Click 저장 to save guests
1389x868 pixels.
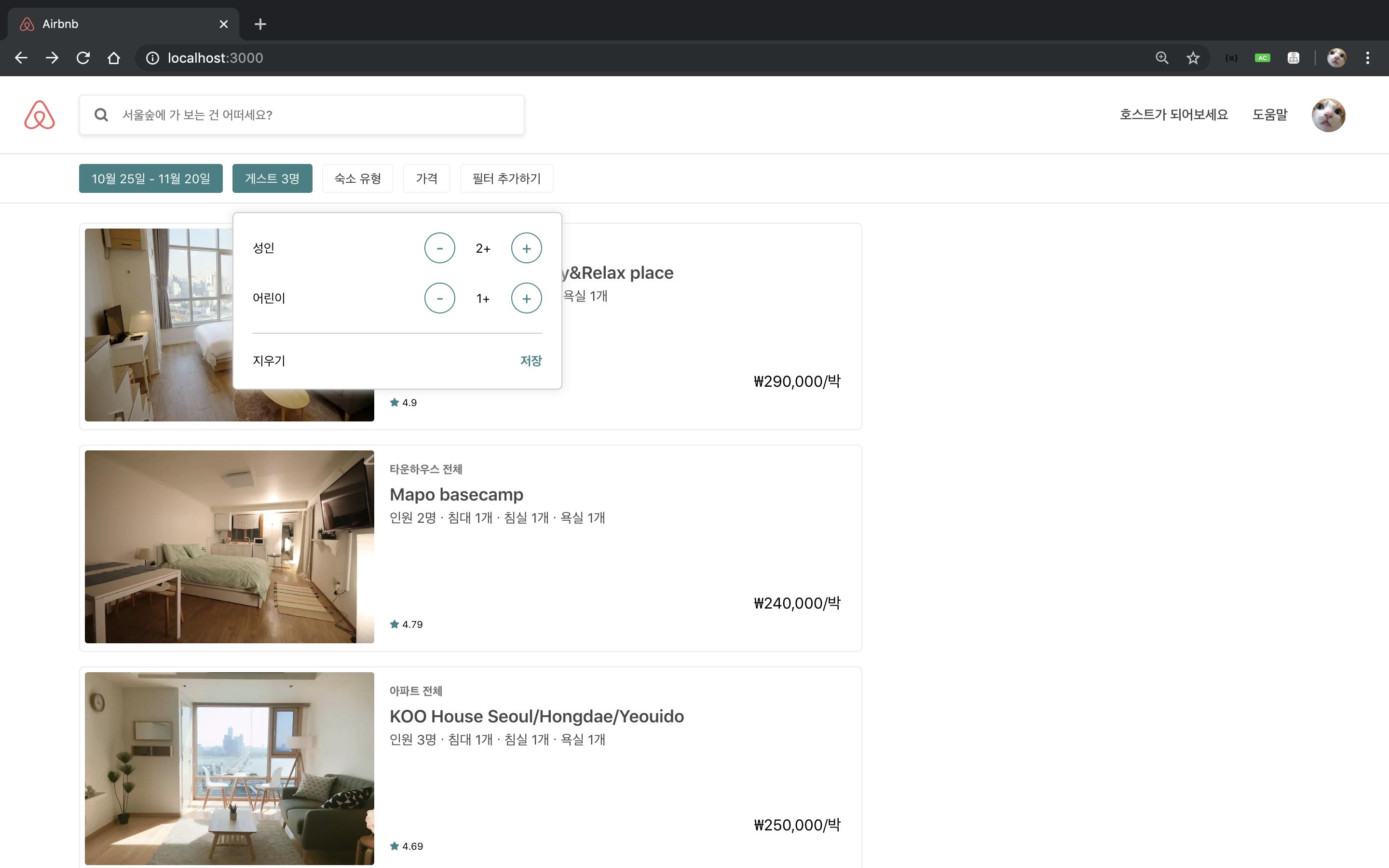(x=531, y=361)
